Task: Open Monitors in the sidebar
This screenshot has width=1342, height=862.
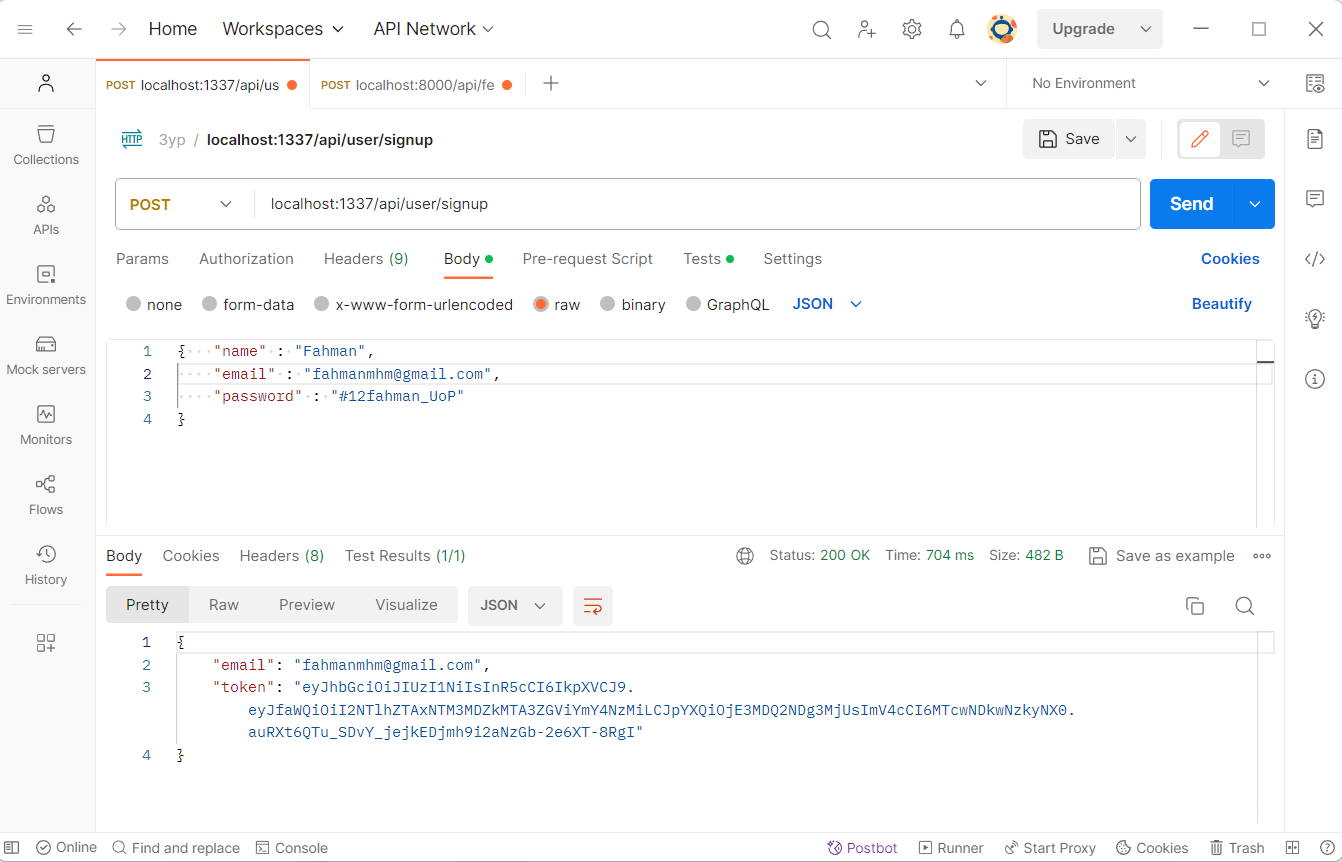Action: click(x=46, y=425)
